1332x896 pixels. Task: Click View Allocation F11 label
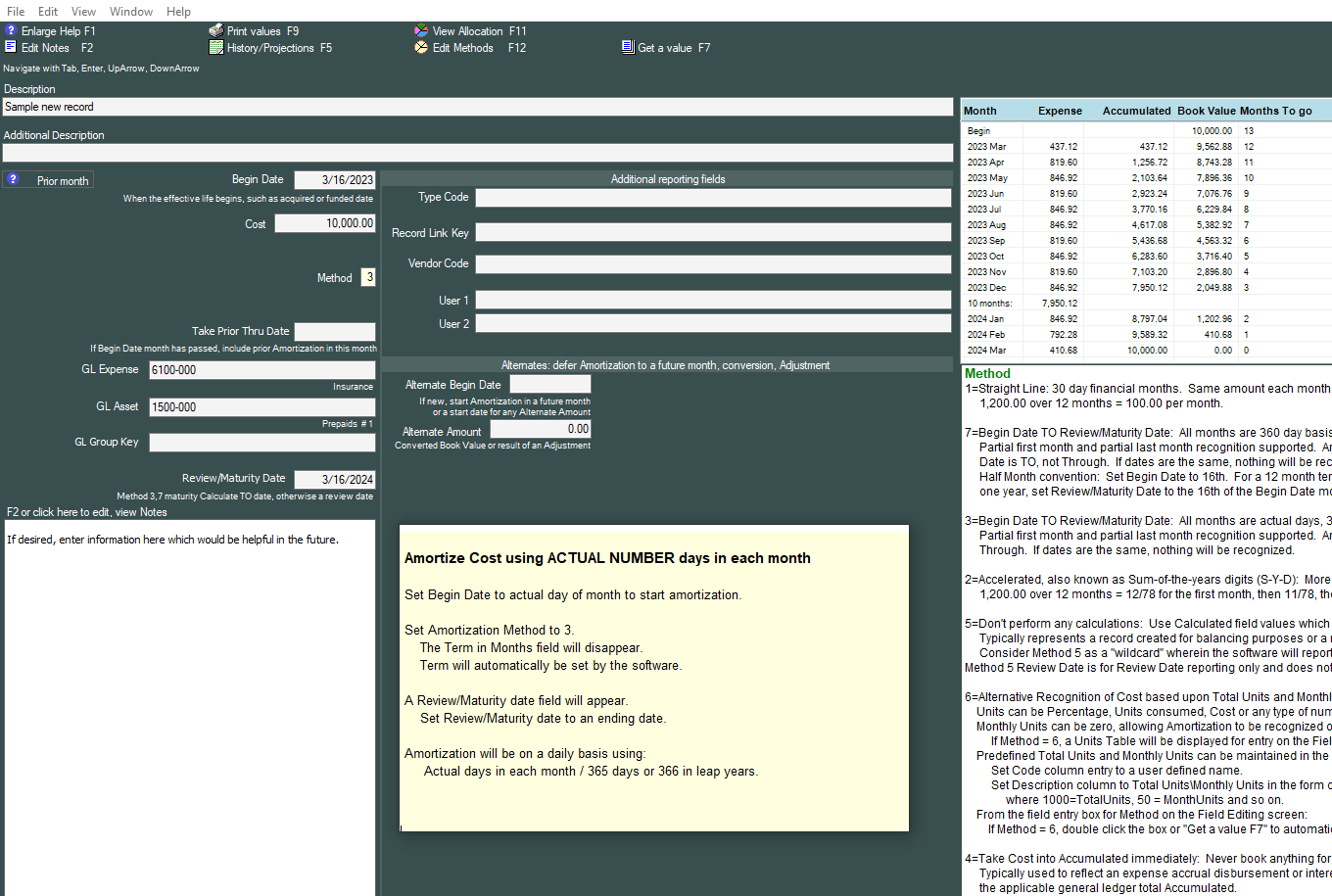tap(479, 31)
